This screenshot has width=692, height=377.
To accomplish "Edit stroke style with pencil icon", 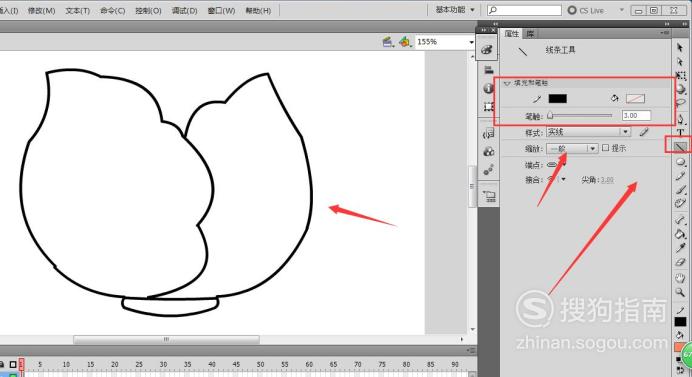I will click(x=644, y=132).
